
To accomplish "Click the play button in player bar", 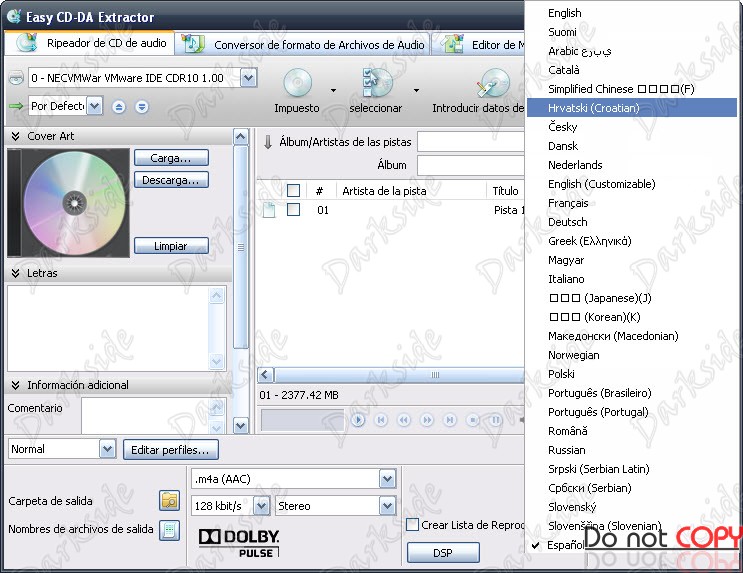I will point(358,420).
